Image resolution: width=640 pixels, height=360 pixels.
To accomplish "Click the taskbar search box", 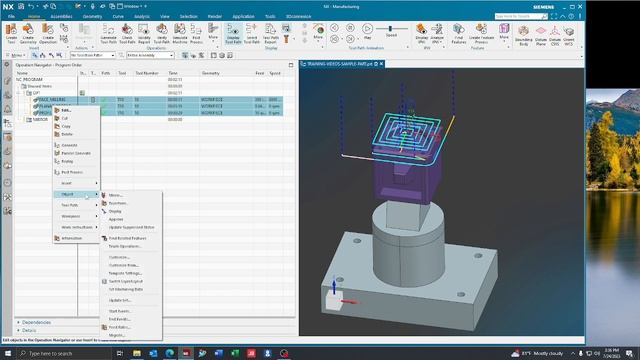I will (63, 353).
